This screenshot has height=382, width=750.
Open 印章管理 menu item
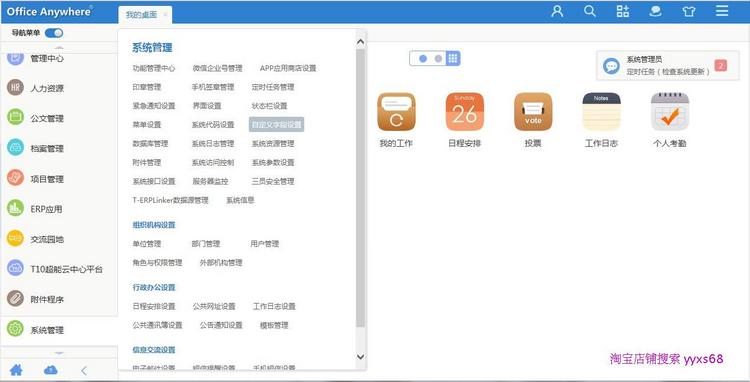(x=147, y=87)
